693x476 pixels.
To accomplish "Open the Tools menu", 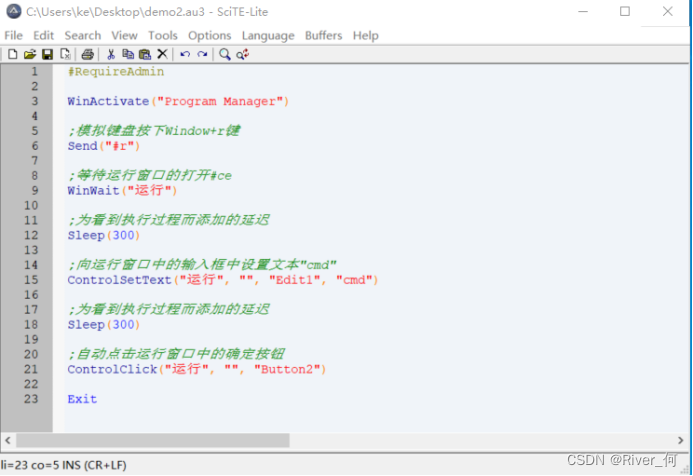I will pyautogui.click(x=163, y=35).
